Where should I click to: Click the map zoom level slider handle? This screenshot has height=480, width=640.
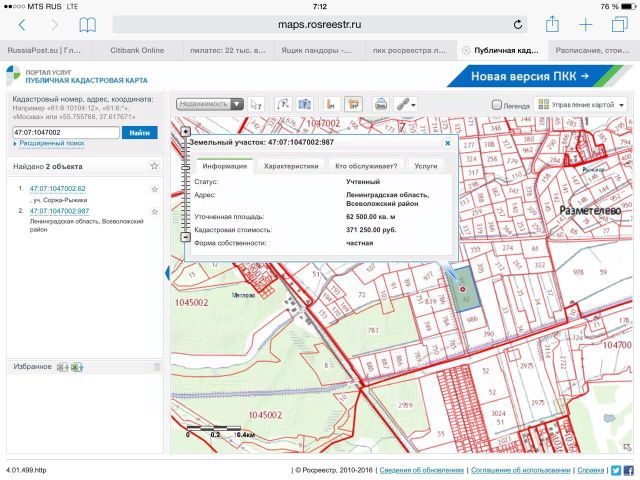point(185,168)
